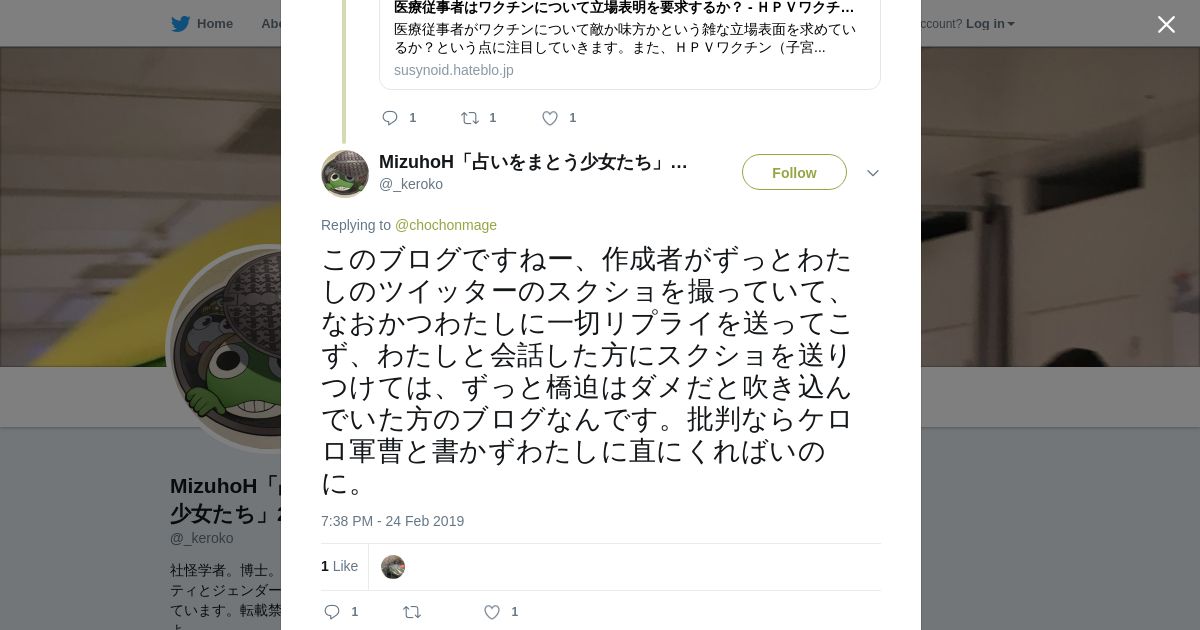Screen dimensions: 1200x630
Task: Open the tweet timestamp 7:38 PM link
Action: pyautogui.click(x=392, y=521)
